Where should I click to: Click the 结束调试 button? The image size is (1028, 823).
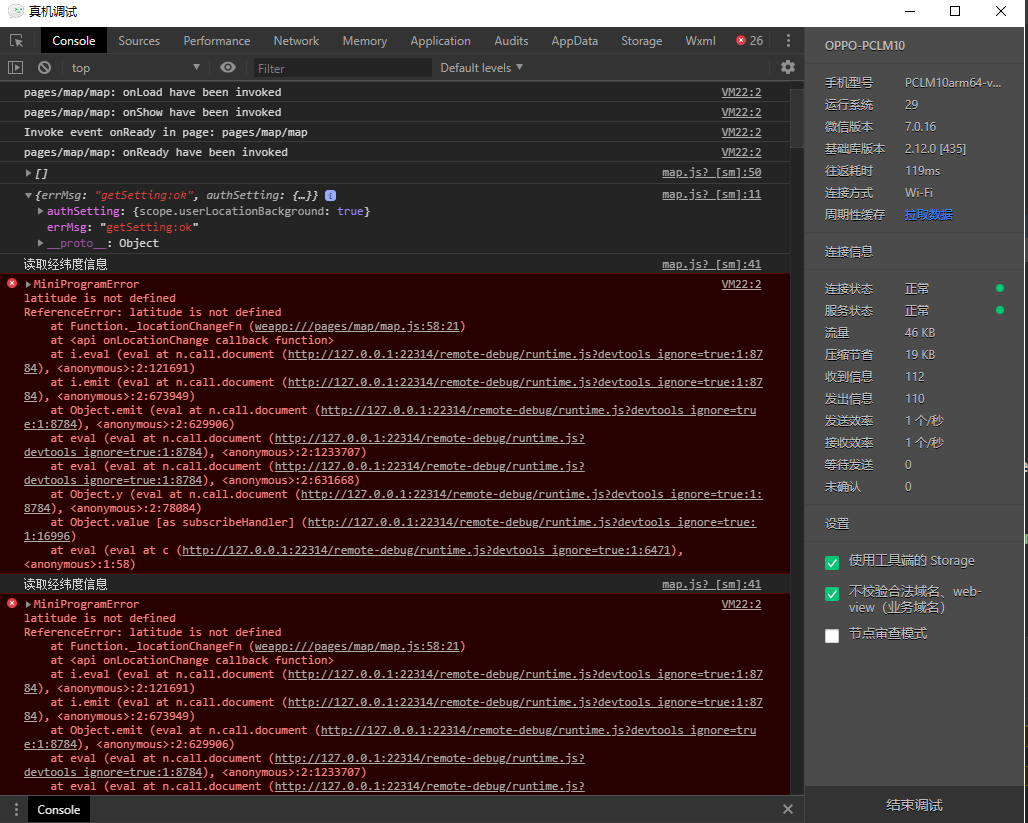[x=914, y=805]
